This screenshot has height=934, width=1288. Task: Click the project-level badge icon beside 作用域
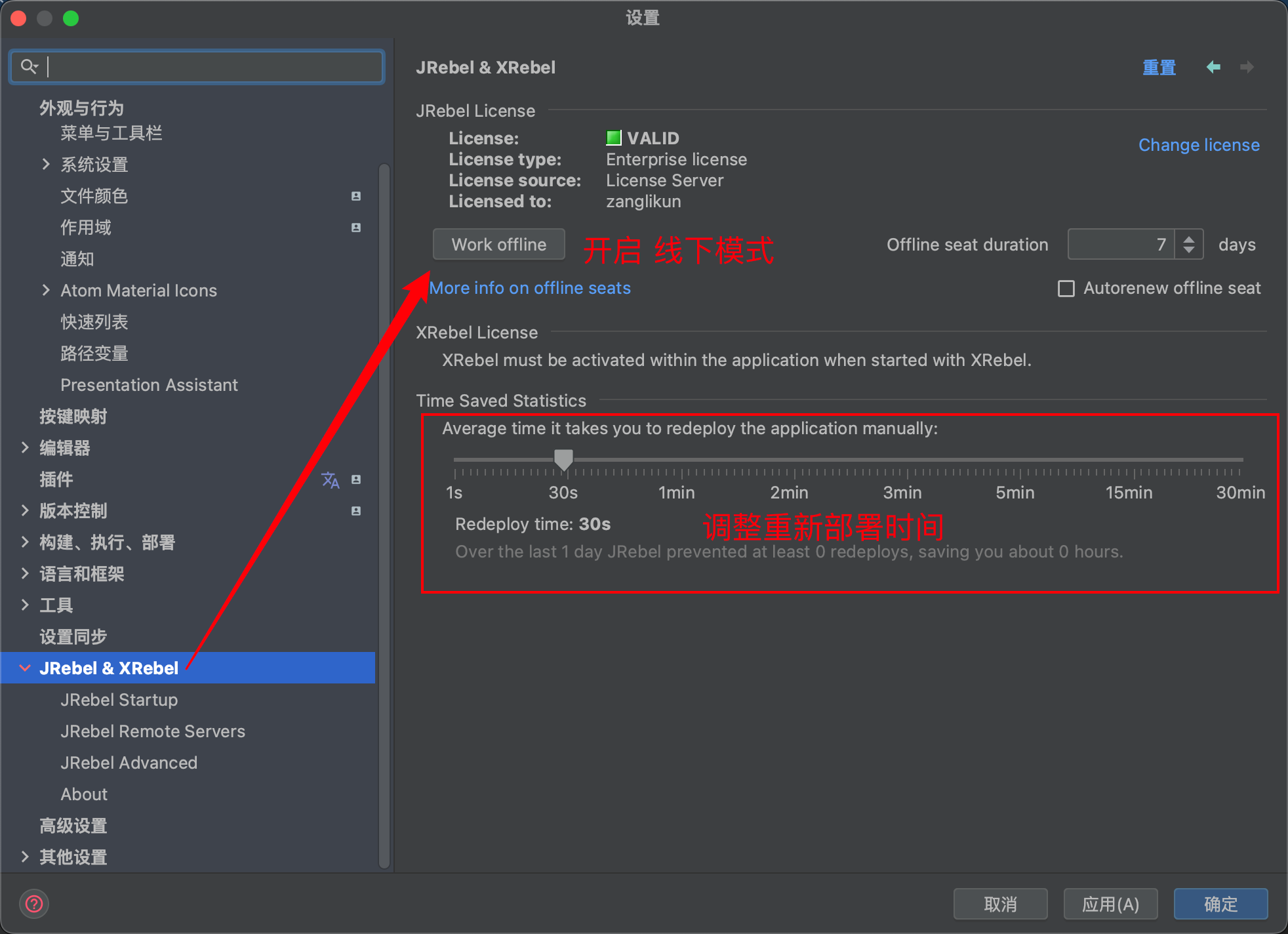(356, 228)
